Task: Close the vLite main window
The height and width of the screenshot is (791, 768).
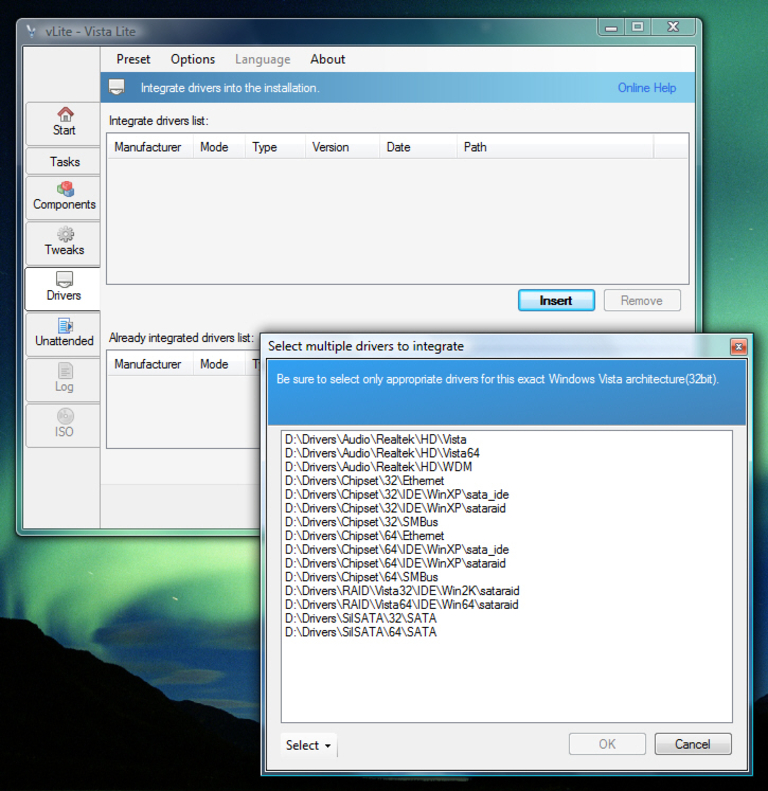Action: point(673,27)
